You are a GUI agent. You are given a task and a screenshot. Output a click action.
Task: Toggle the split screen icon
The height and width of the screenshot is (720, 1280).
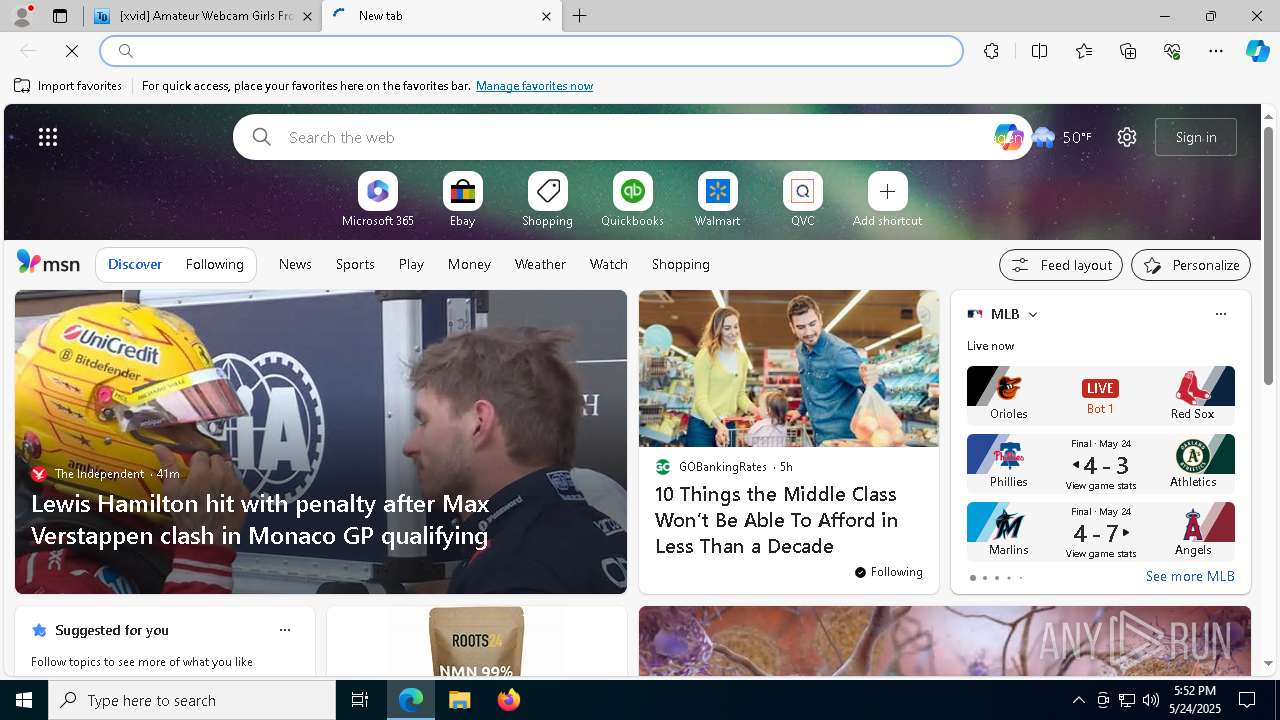pos(1039,51)
